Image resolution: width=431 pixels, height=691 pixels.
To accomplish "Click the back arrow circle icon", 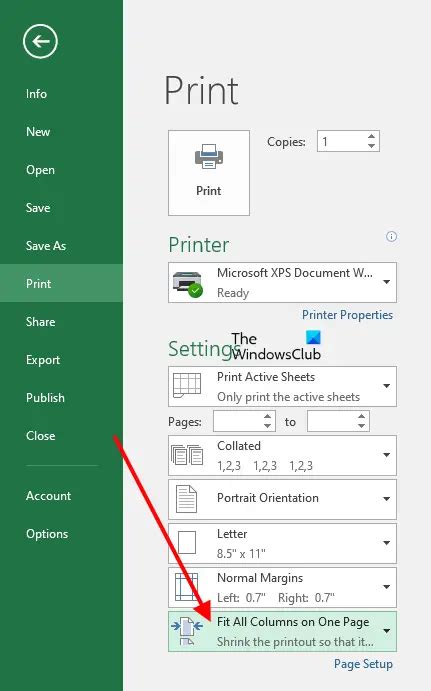I will (40, 41).
